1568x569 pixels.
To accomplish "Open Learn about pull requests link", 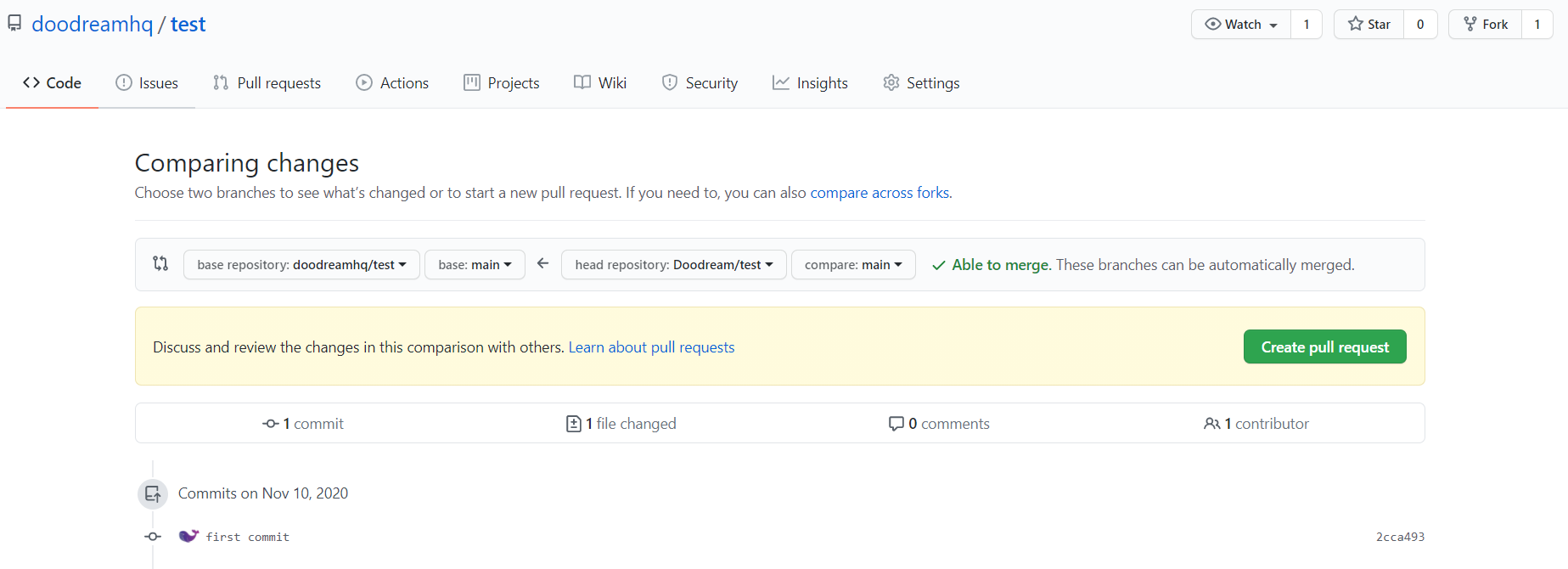I will (651, 347).
